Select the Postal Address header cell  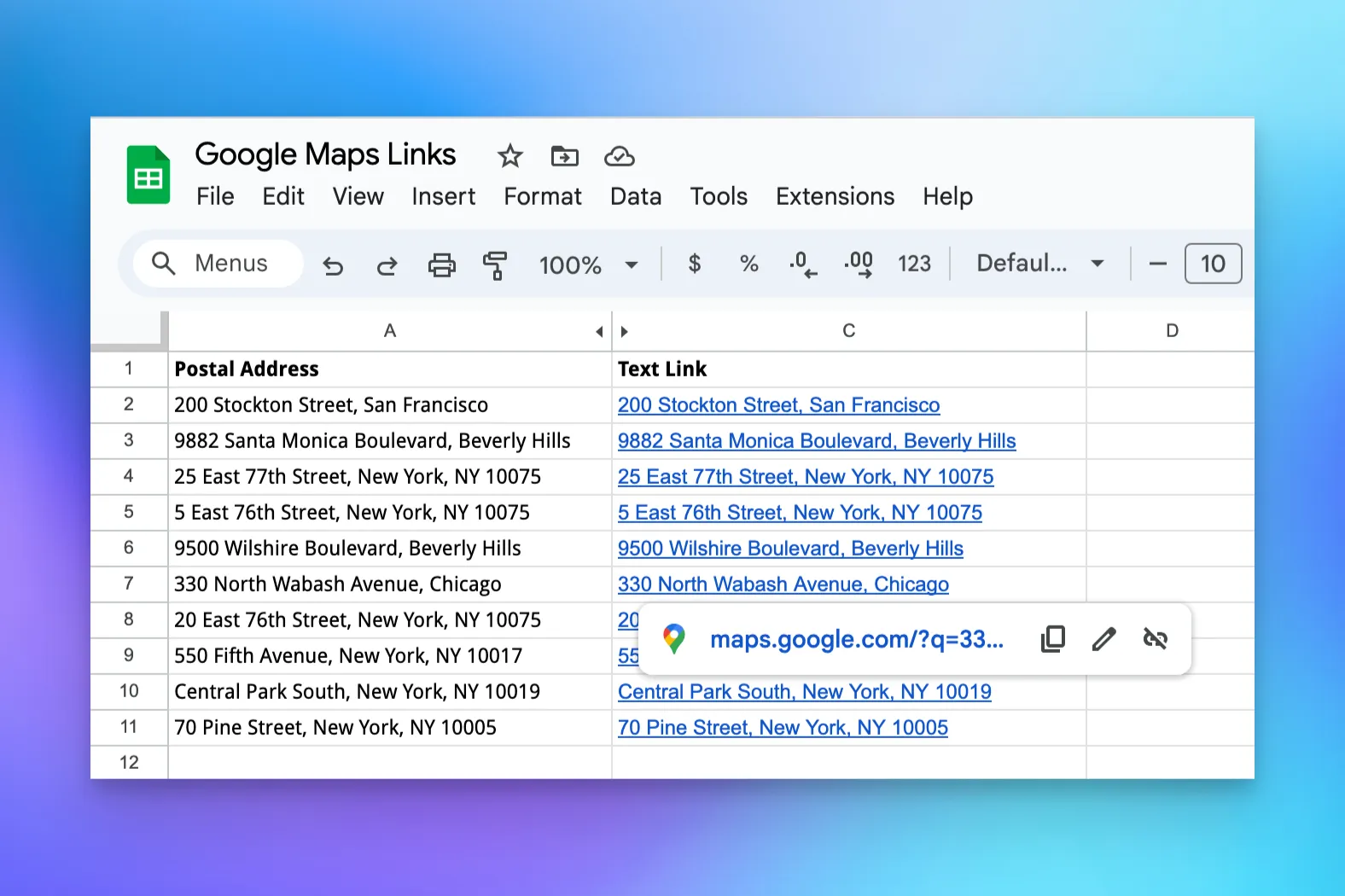(390, 369)
